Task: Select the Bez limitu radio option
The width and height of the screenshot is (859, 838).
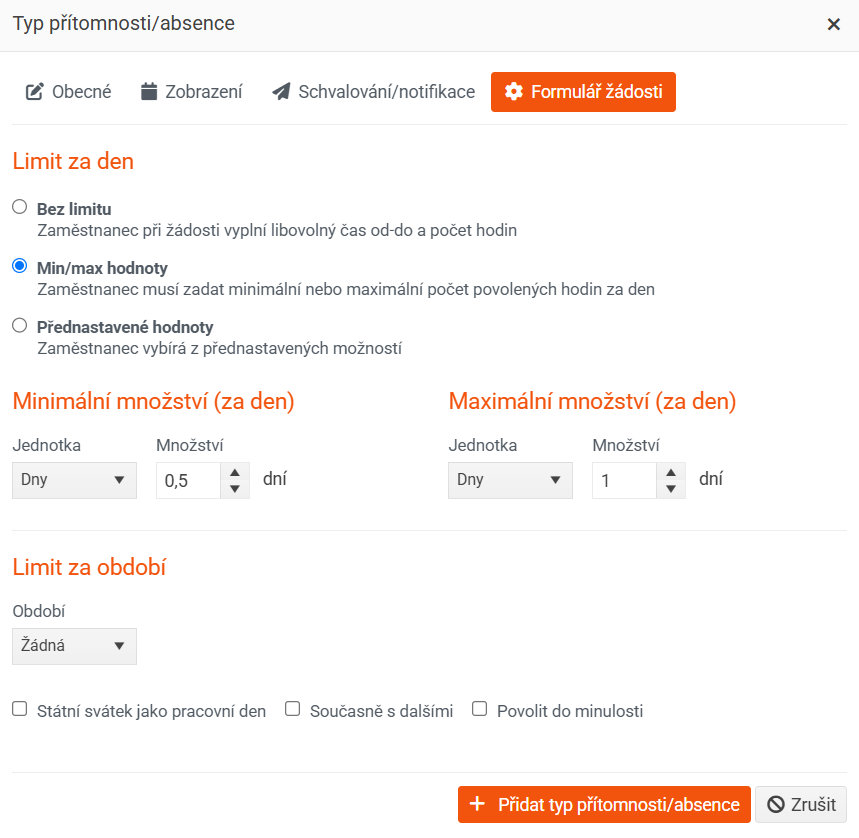Action: [x=19, y=208]
